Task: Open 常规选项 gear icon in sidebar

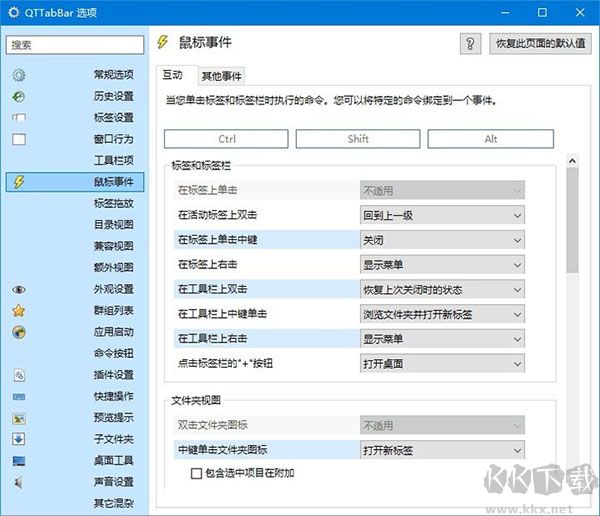Action: 19,75
